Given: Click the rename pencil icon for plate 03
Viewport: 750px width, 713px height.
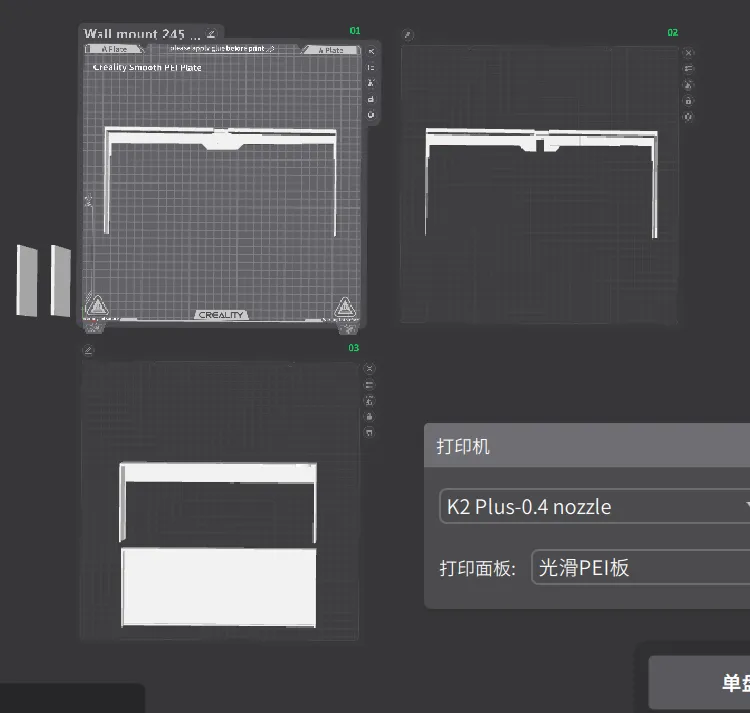Looking at the screenshot, I should 88,350.
